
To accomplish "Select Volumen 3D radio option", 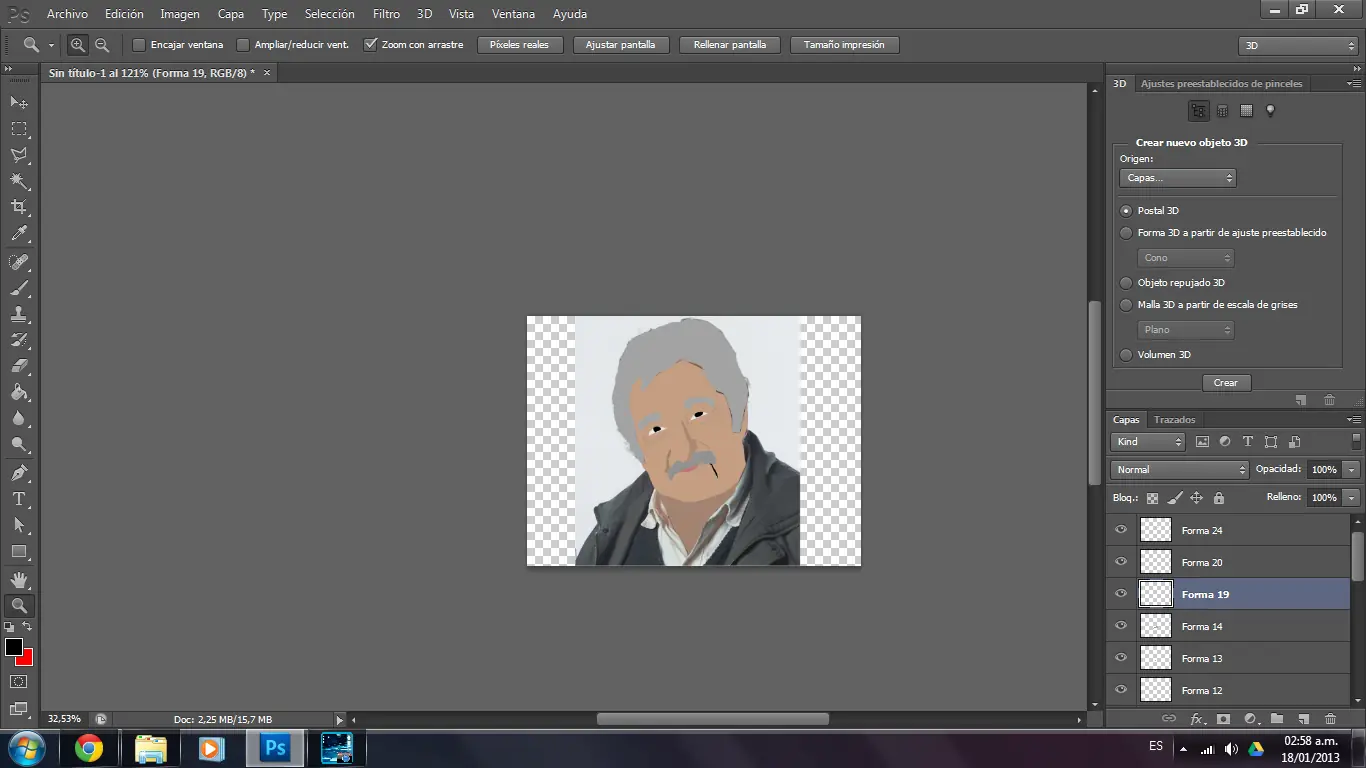I will tap(1126, 355).
